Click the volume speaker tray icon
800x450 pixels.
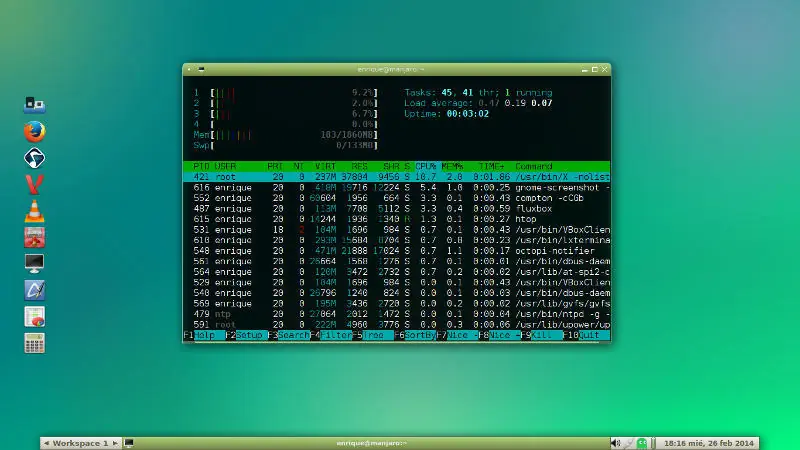click(616, 443)
